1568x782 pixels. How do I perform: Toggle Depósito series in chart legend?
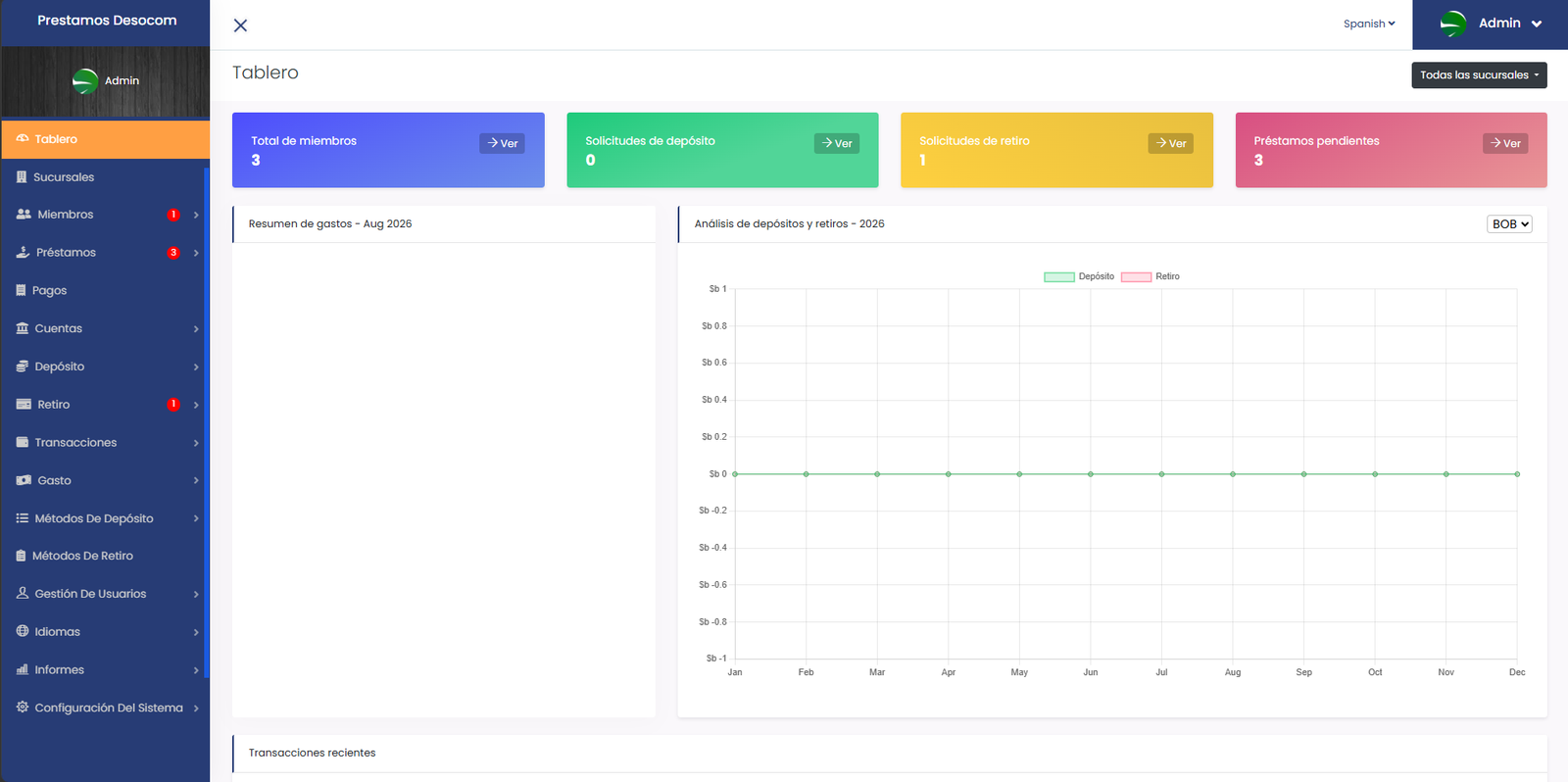click(x=1079, y=276)
